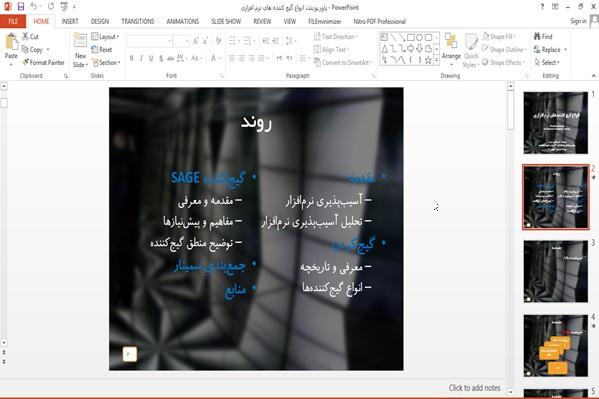Image resolution: width=599 pixels, height=399 pixels.
Task: Open the Section dropdown
Action: click(x=106, y=62)
